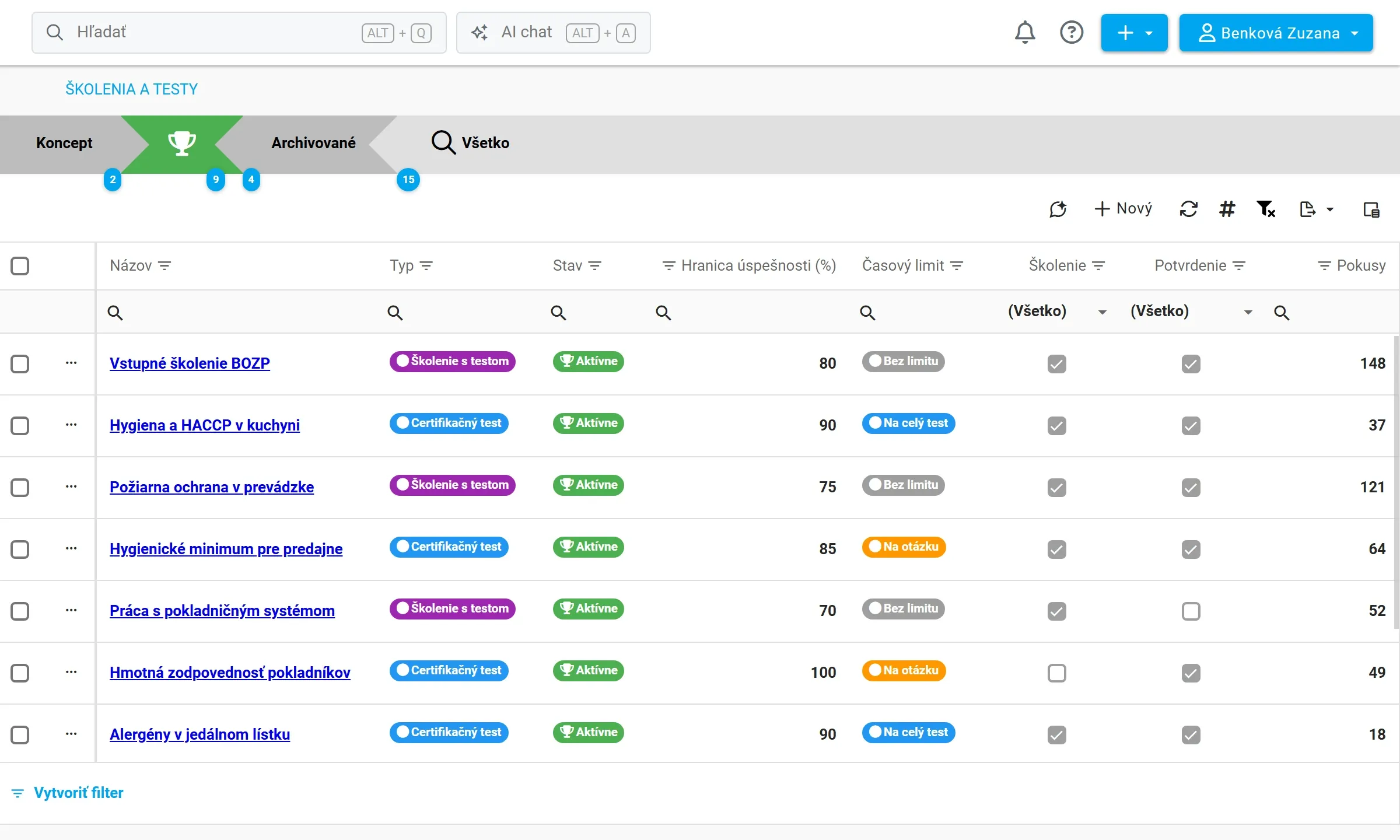The height and width of the screenshot is (840, 1400).
Task: Open the column chooser icon at the toolbar's right end
Action: (1371, 209)
